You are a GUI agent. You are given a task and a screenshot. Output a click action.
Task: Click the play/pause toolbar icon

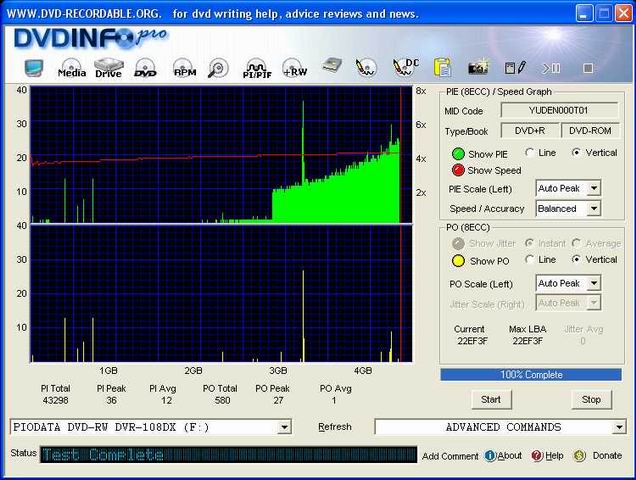click(552, 68)
